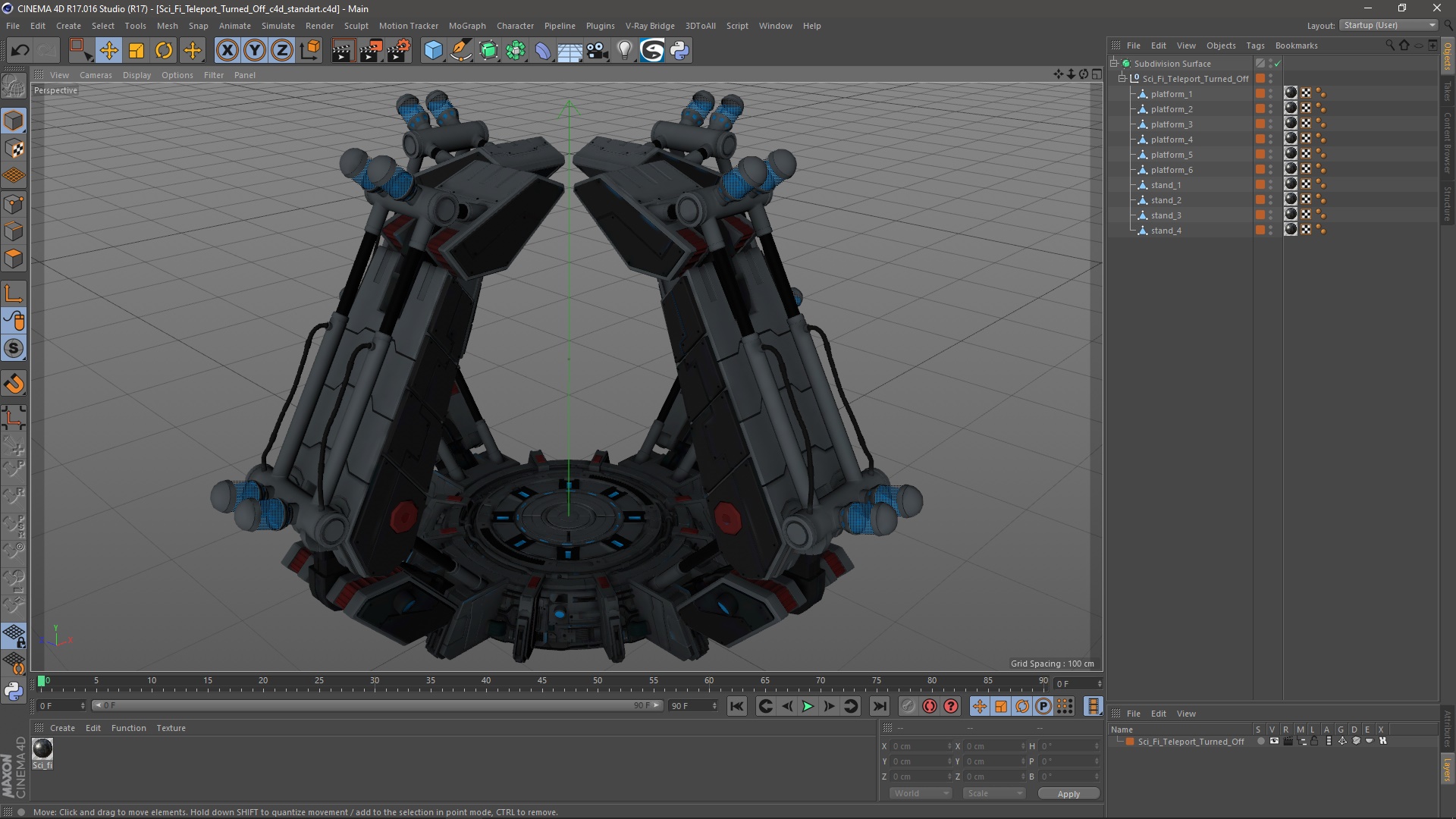Image resolution: width=1456 pixels, height=819 pixels.
Task: Toggle X axis lock icon
Action: pyautogui.click(x=227, y=50)
